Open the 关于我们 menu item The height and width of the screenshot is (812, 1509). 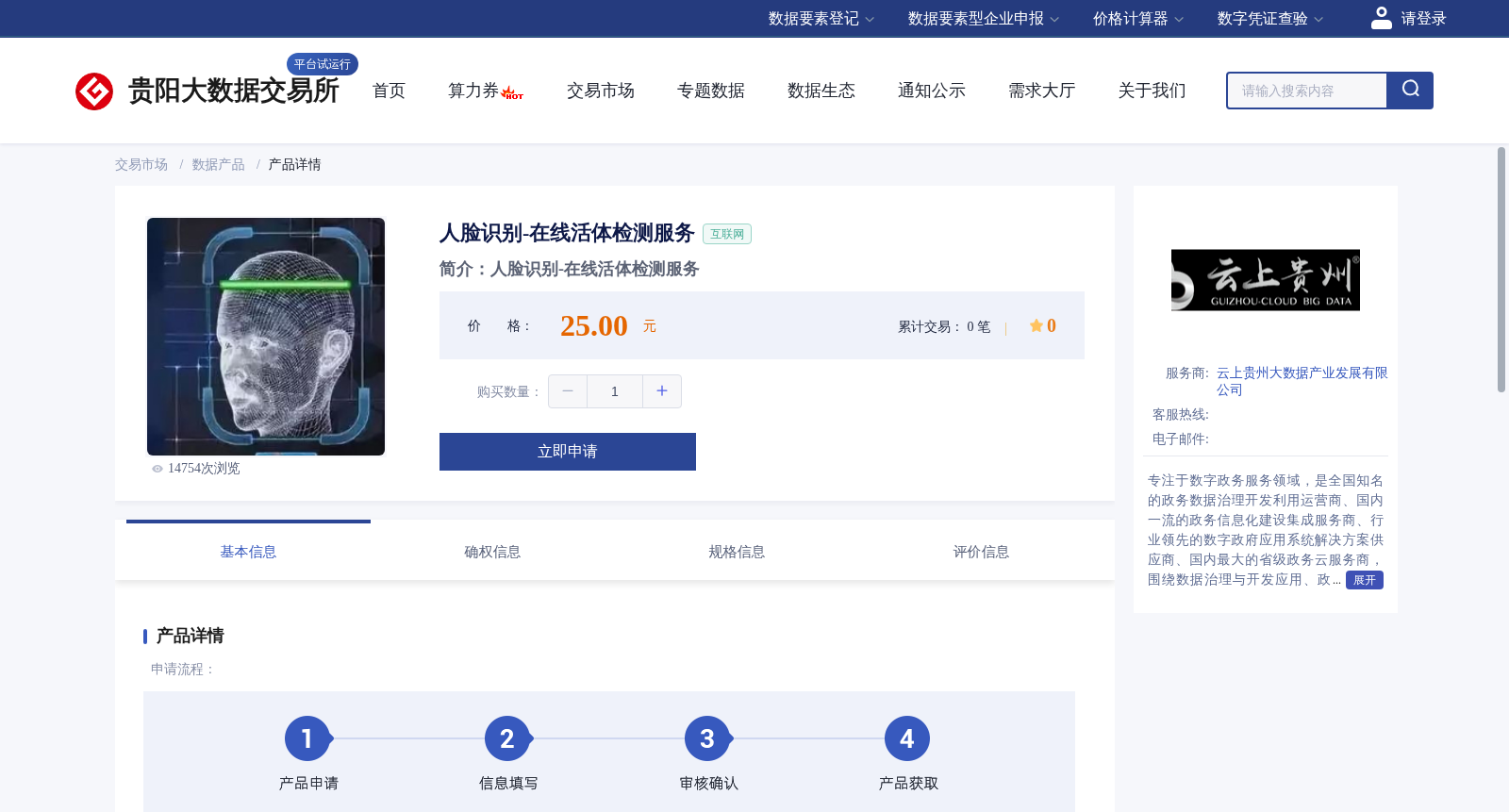(1152, 91)
